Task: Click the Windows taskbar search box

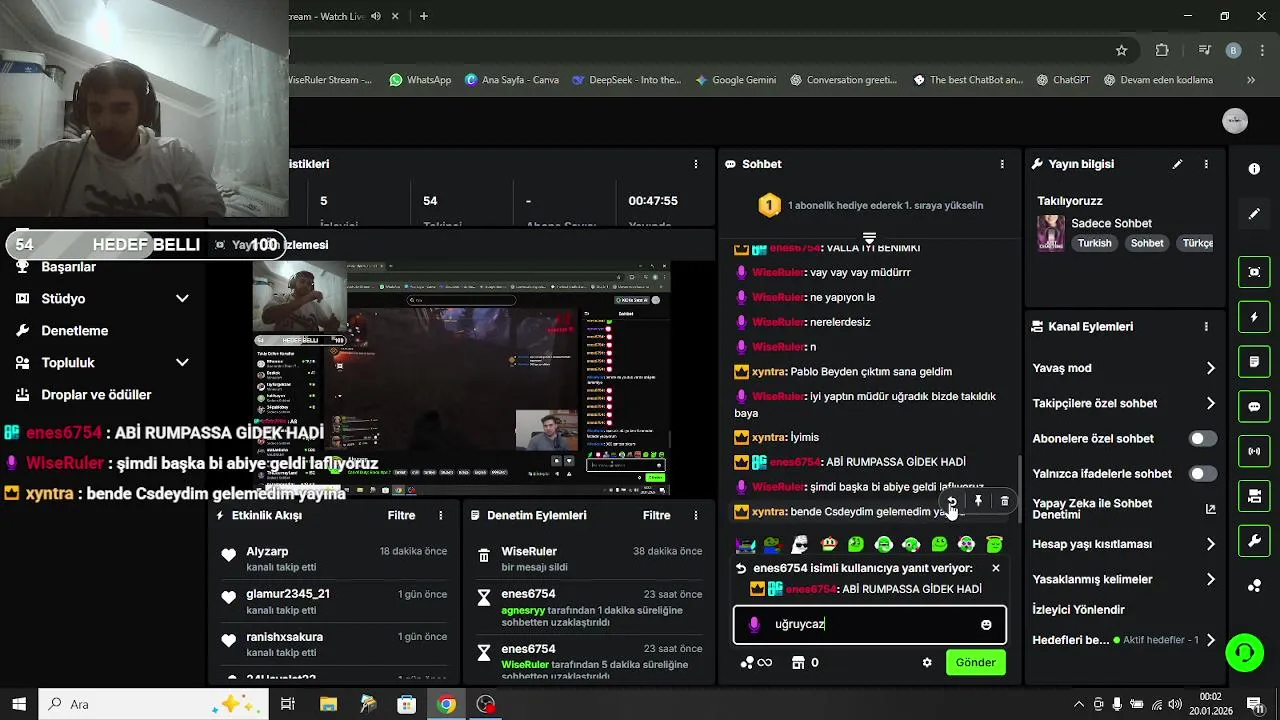Action: [x=153, y=704]
